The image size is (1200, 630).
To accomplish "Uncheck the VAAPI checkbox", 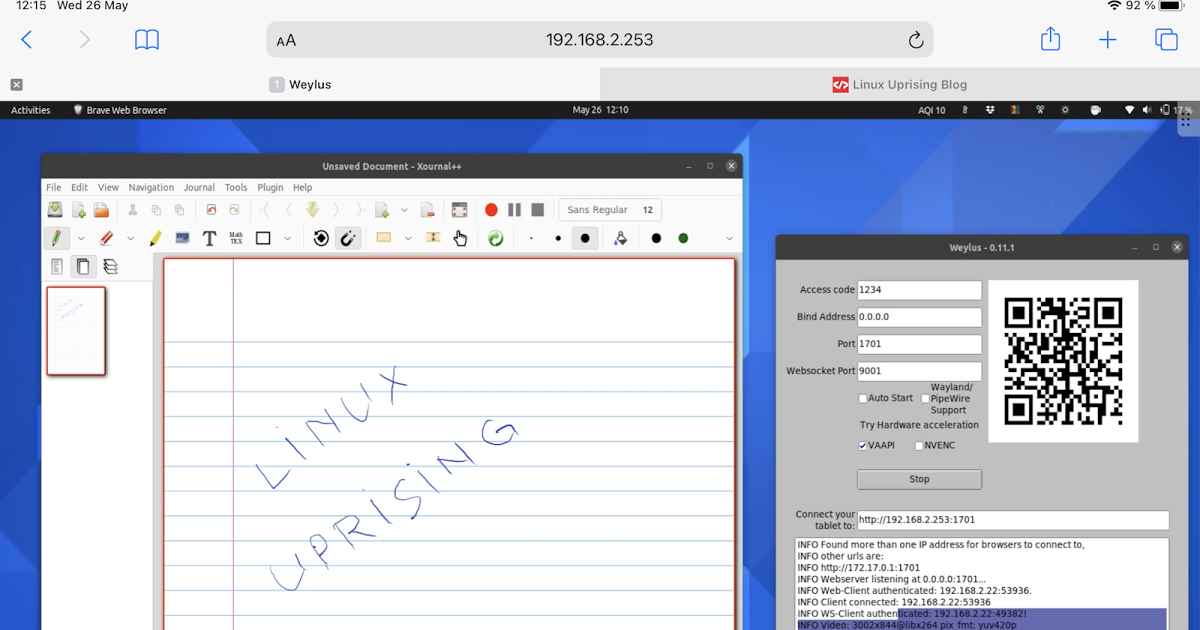I will [862, 446].
